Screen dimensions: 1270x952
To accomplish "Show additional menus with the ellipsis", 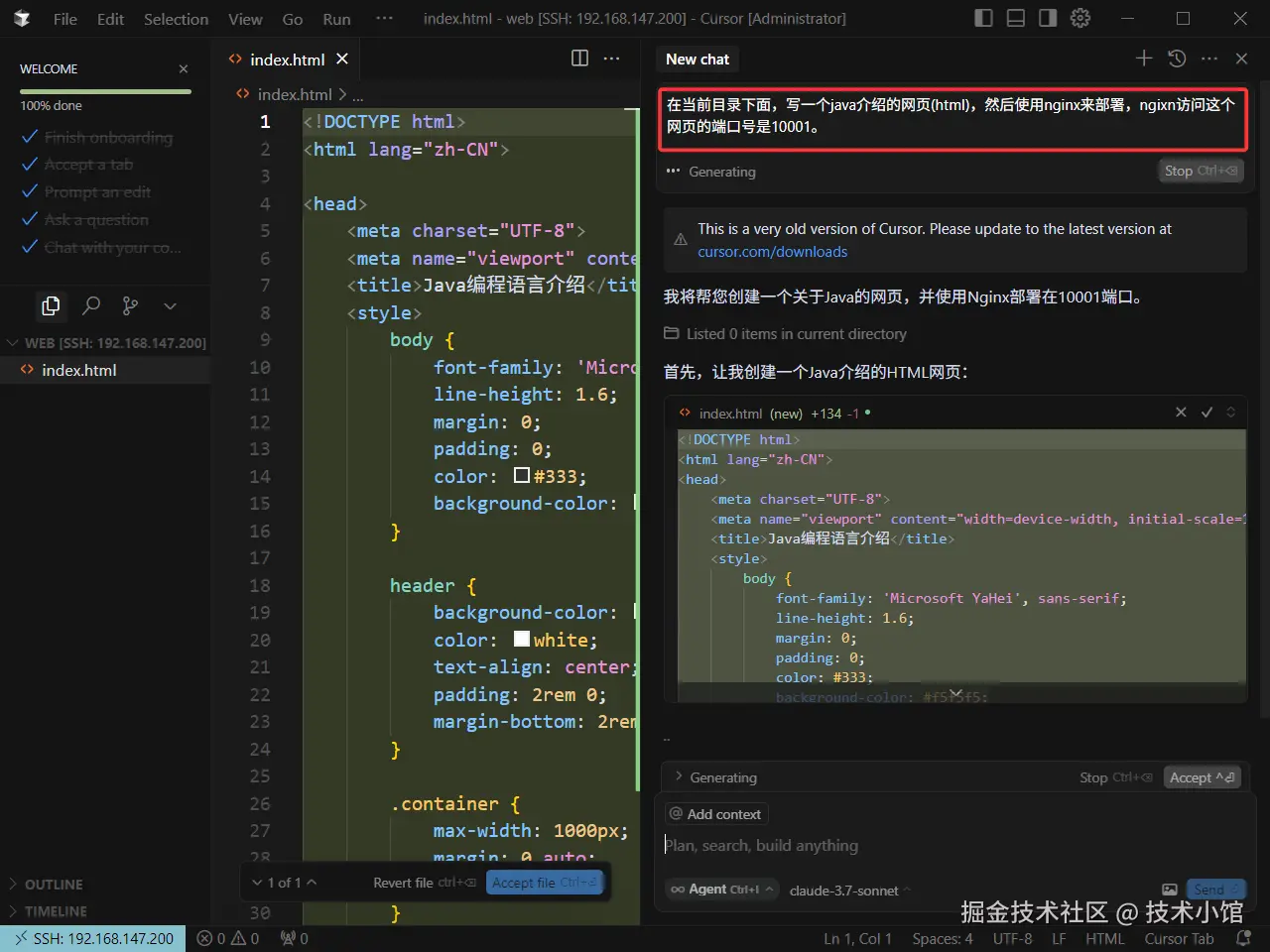I will click(384, 19).
